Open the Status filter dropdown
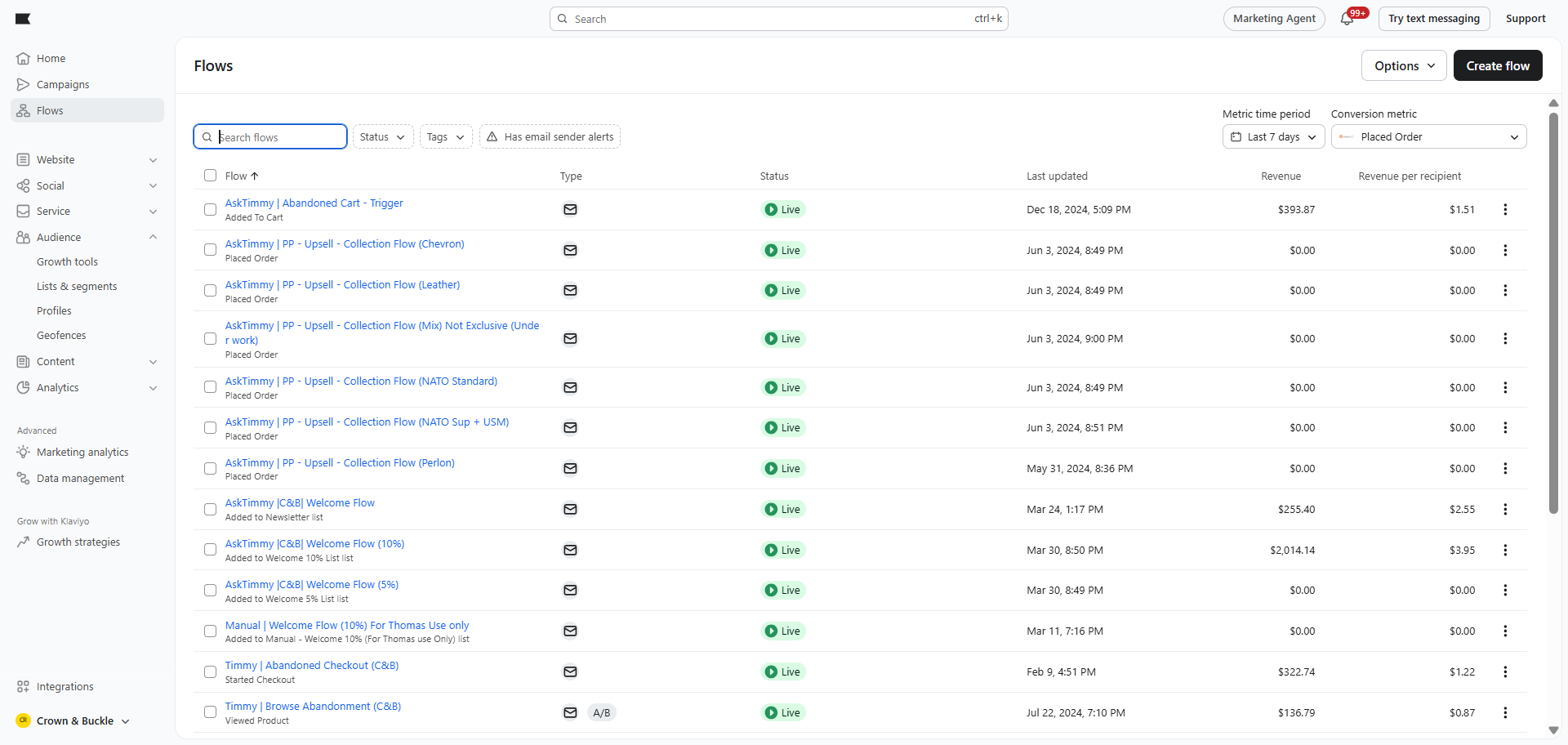This screenshot has width=1568, height=745. (382, 137)
